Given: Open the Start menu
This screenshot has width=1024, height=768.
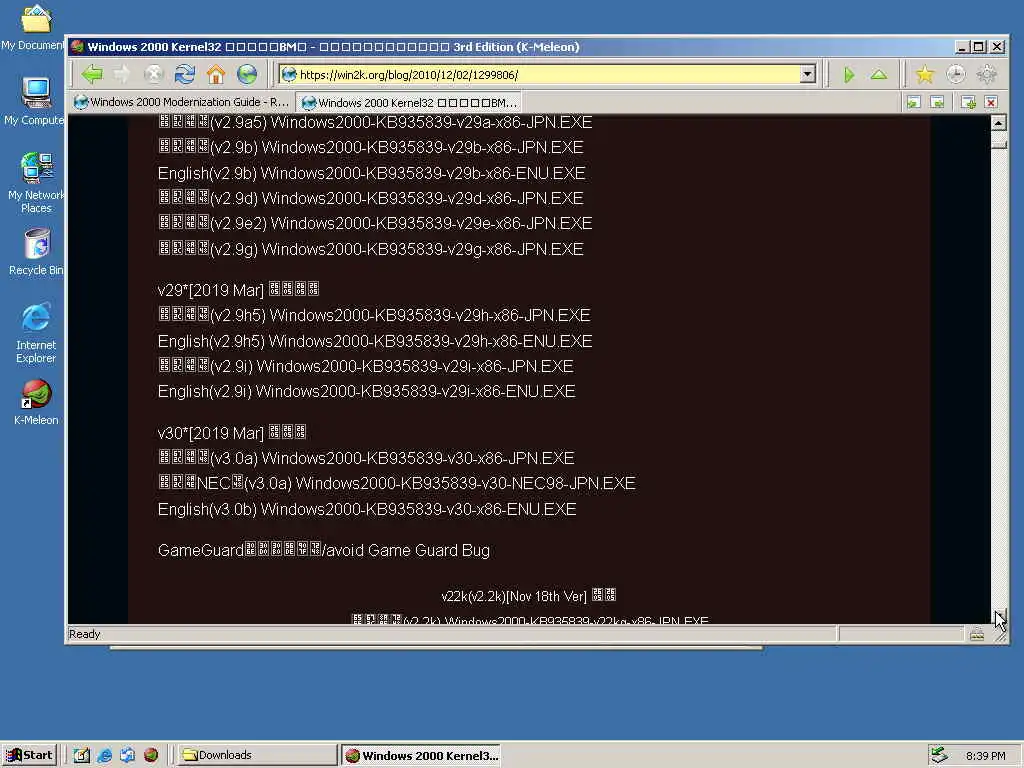Looking at the screenshot, I should (x=30, y=755).
